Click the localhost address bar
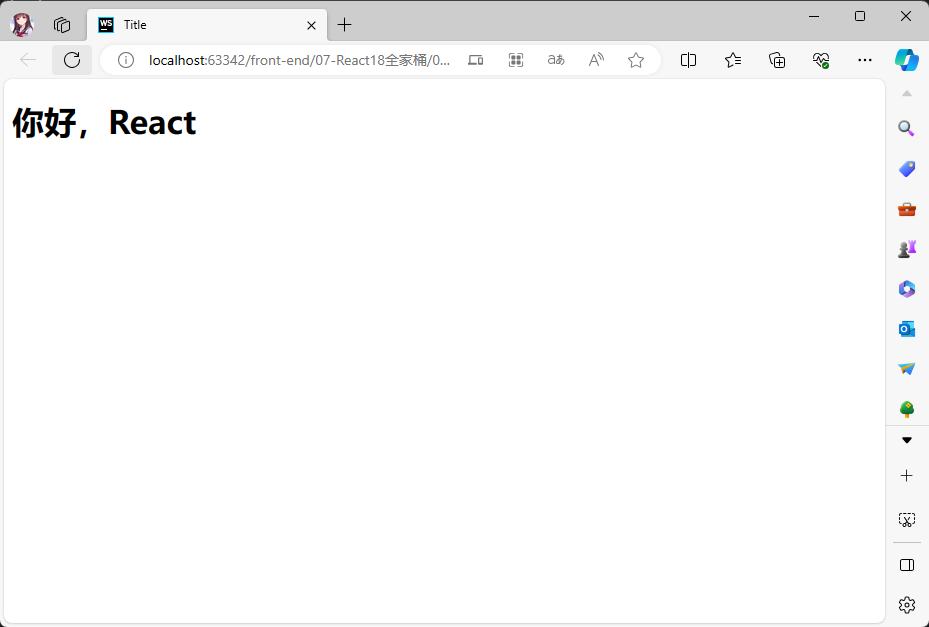This screenshot has height=627, width=929. pos(300,60)
